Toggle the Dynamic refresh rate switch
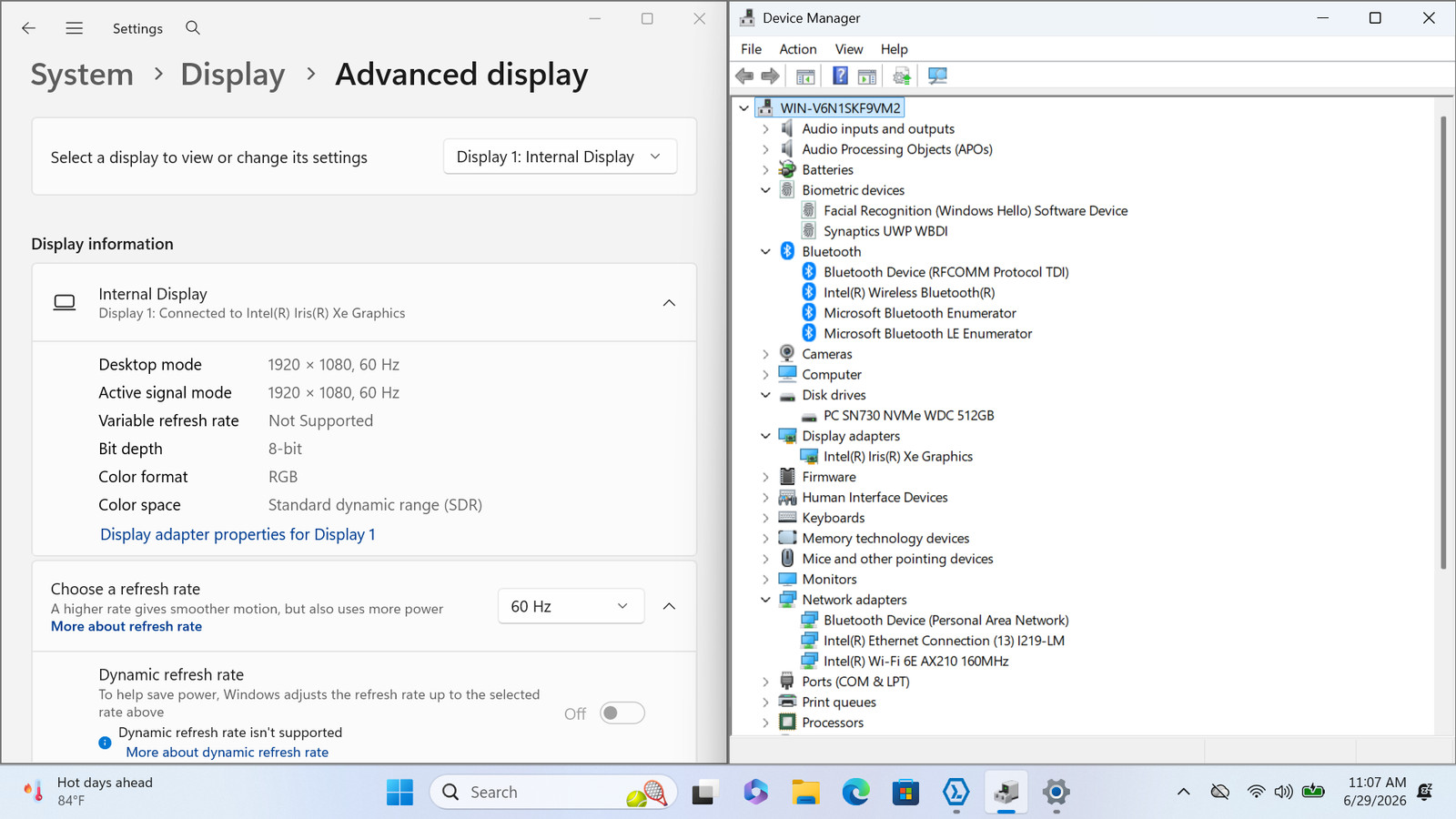 click(x=622, y=713)
